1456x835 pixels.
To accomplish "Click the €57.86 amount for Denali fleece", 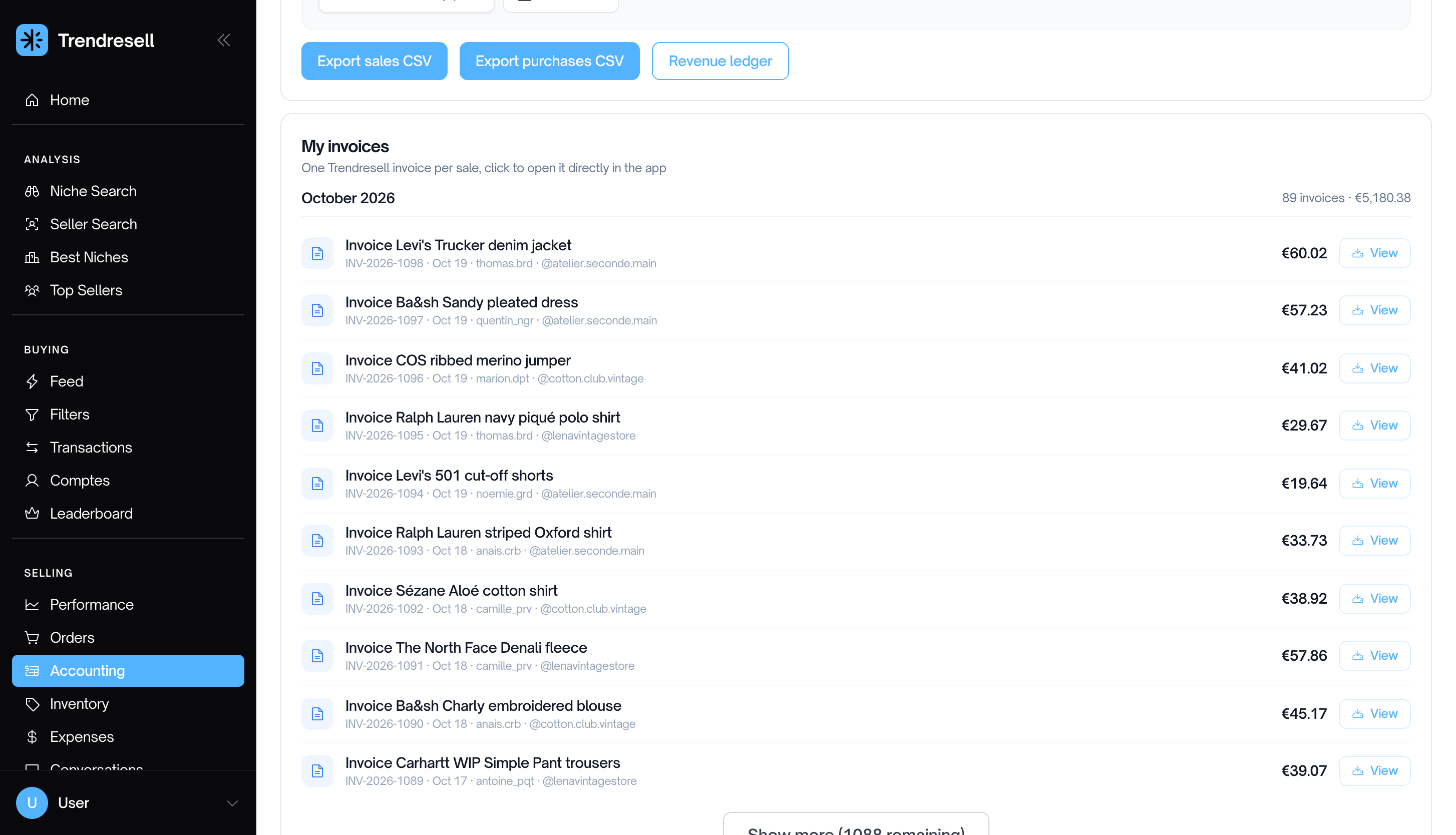I will [x=1304, y=655].
